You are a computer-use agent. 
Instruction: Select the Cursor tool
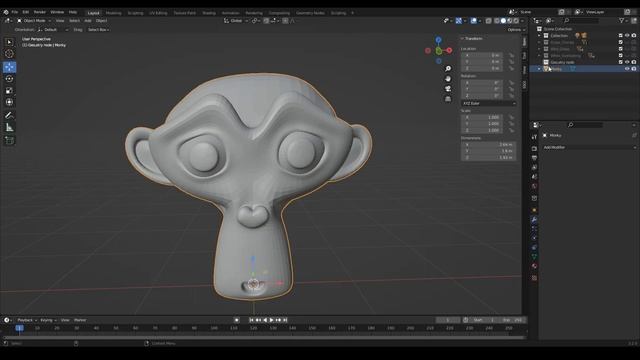click(9, 53)
